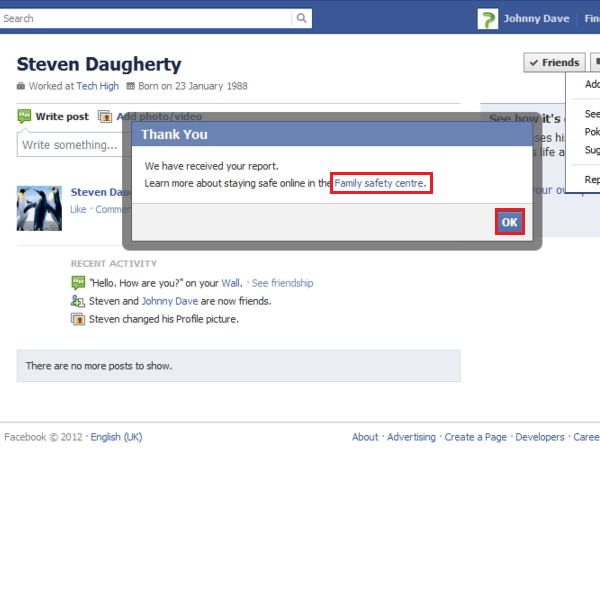Click the Steven Daugherty profile heading
This screenshot has height=600, width=600.
tap(99, 64)
